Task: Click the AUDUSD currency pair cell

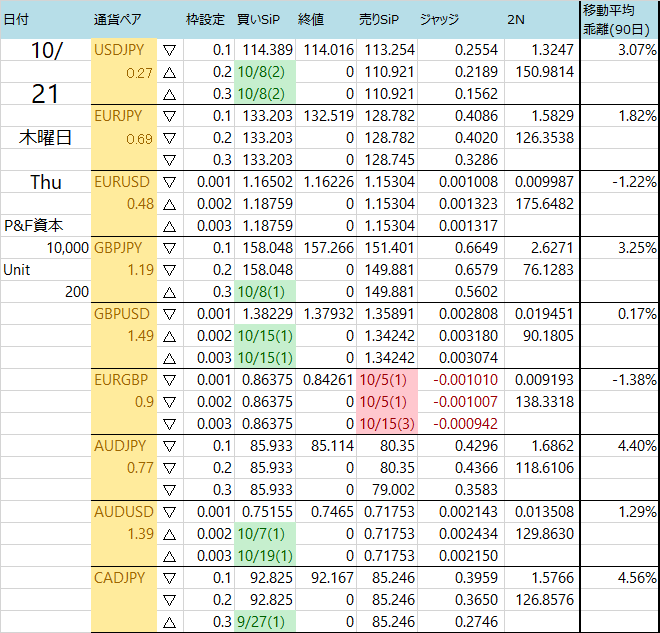Action: [x=124, y=512]
